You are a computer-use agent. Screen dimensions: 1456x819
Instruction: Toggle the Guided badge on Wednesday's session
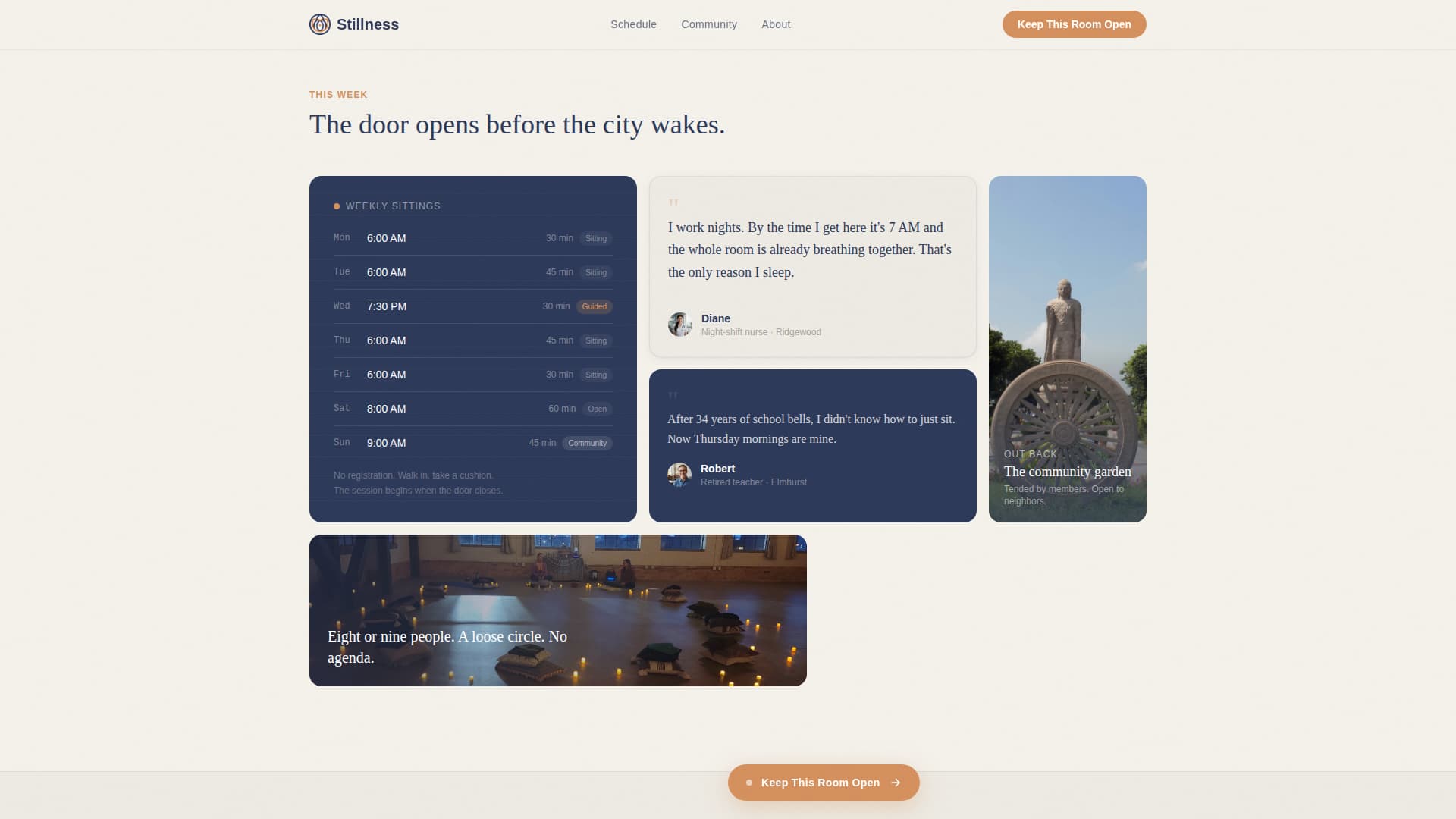(x=595, y=306)
